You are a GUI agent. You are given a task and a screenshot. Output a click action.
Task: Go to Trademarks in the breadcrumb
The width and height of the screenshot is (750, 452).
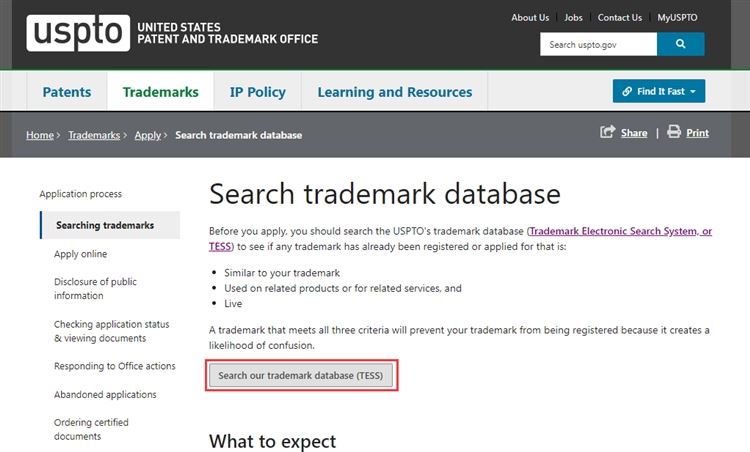pos(94,135)
